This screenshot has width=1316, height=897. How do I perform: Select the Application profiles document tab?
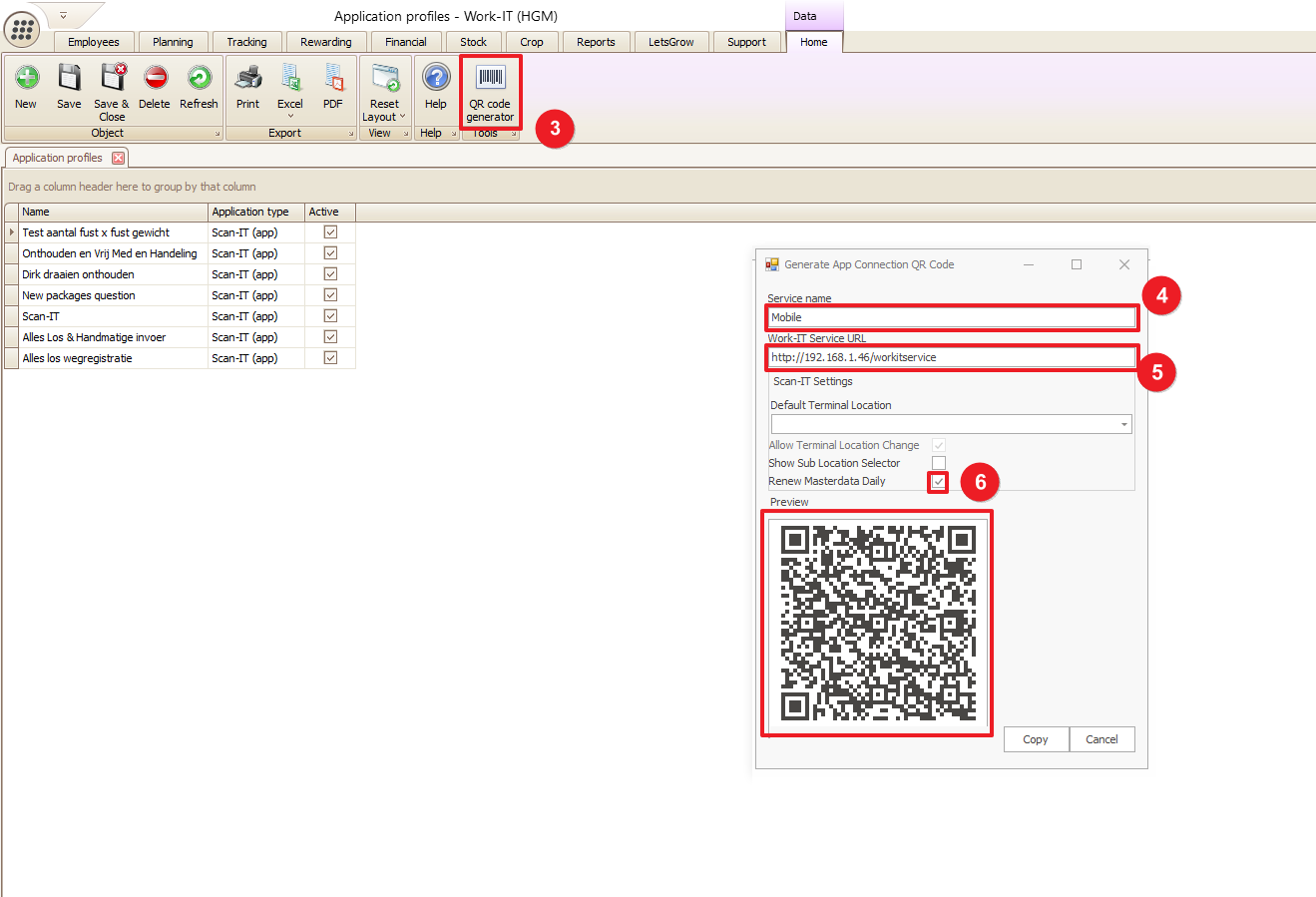coord(58,158)
